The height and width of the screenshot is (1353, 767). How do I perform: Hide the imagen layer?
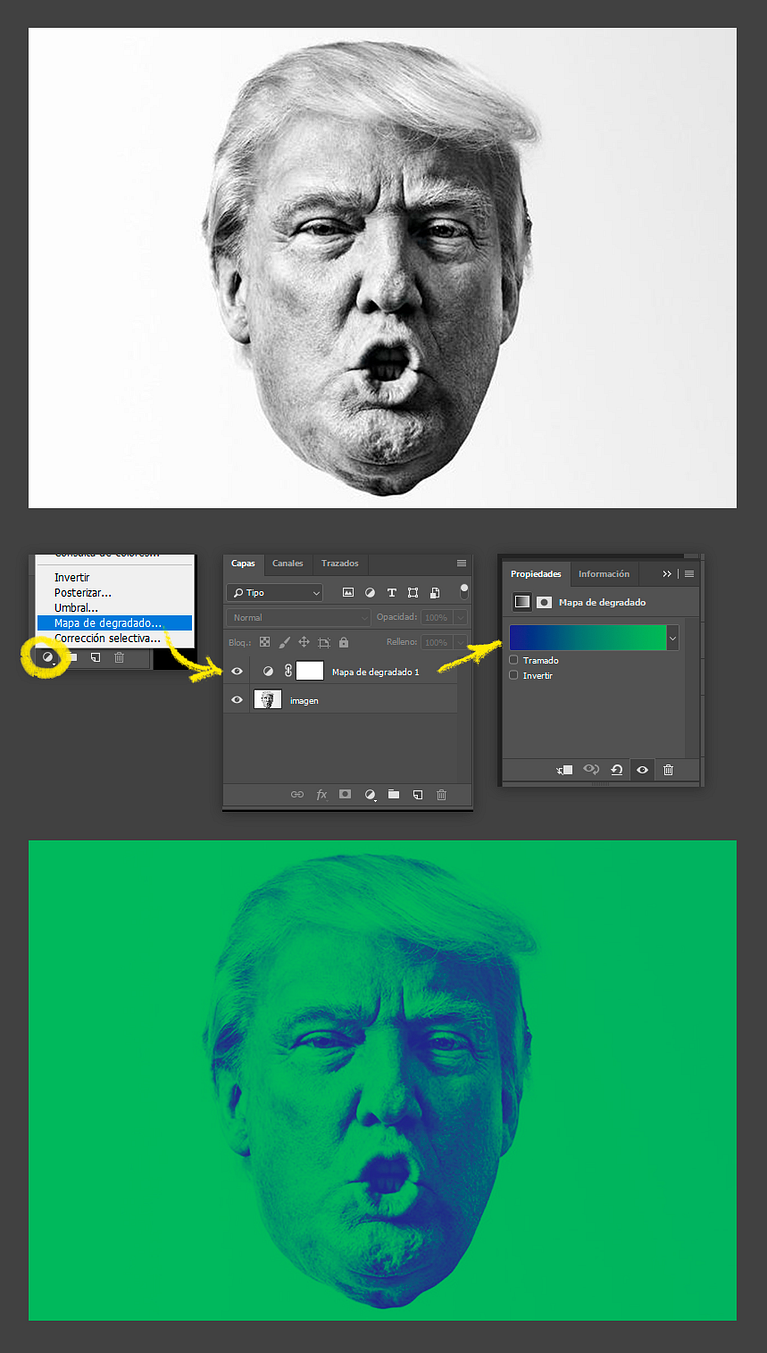237,700
